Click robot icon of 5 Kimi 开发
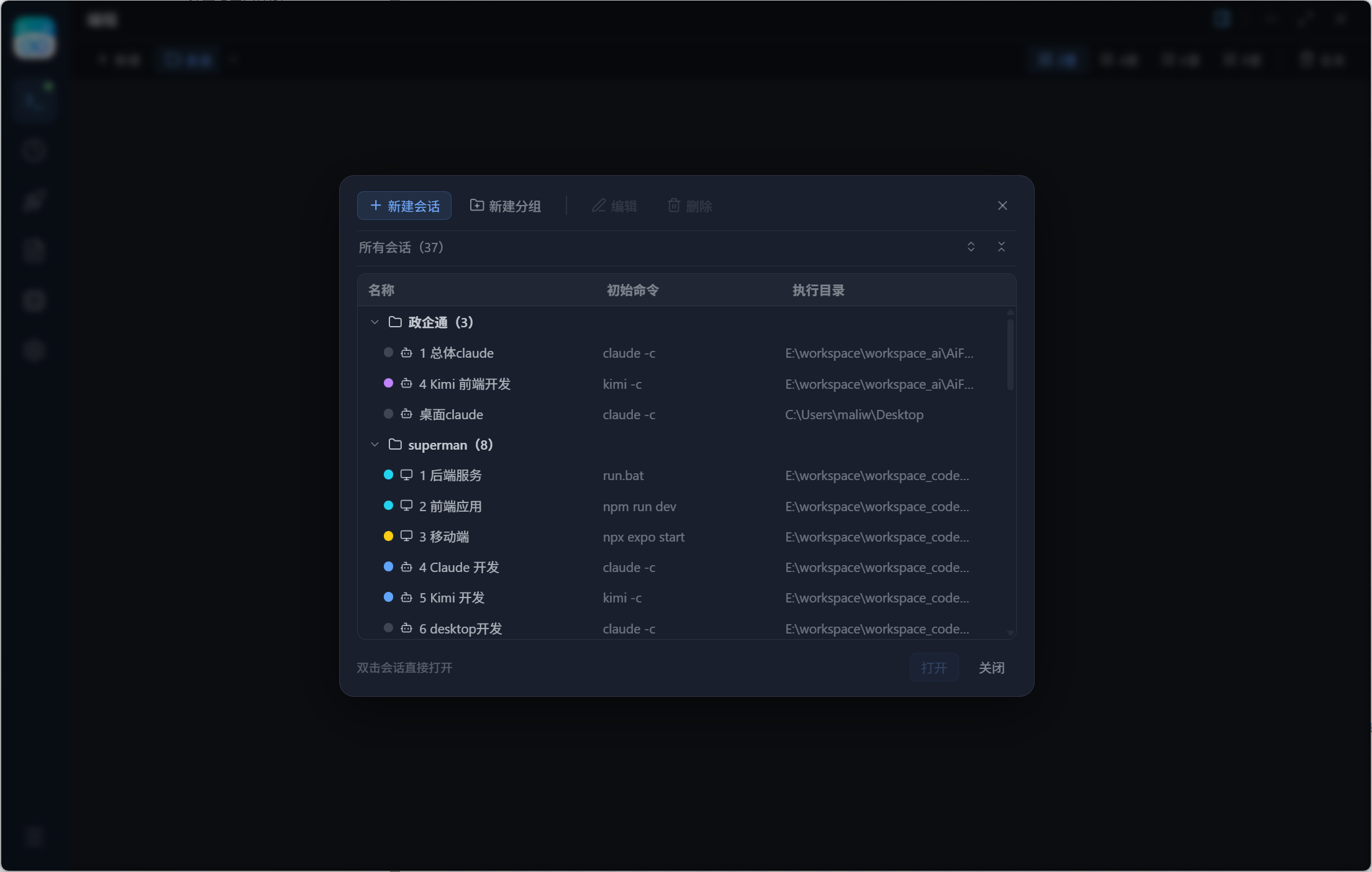Screen dimensions: 1372x872 [406, 597]
